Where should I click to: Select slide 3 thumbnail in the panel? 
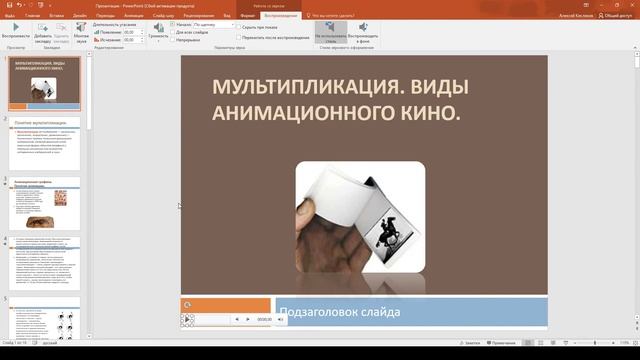point(44,204)
